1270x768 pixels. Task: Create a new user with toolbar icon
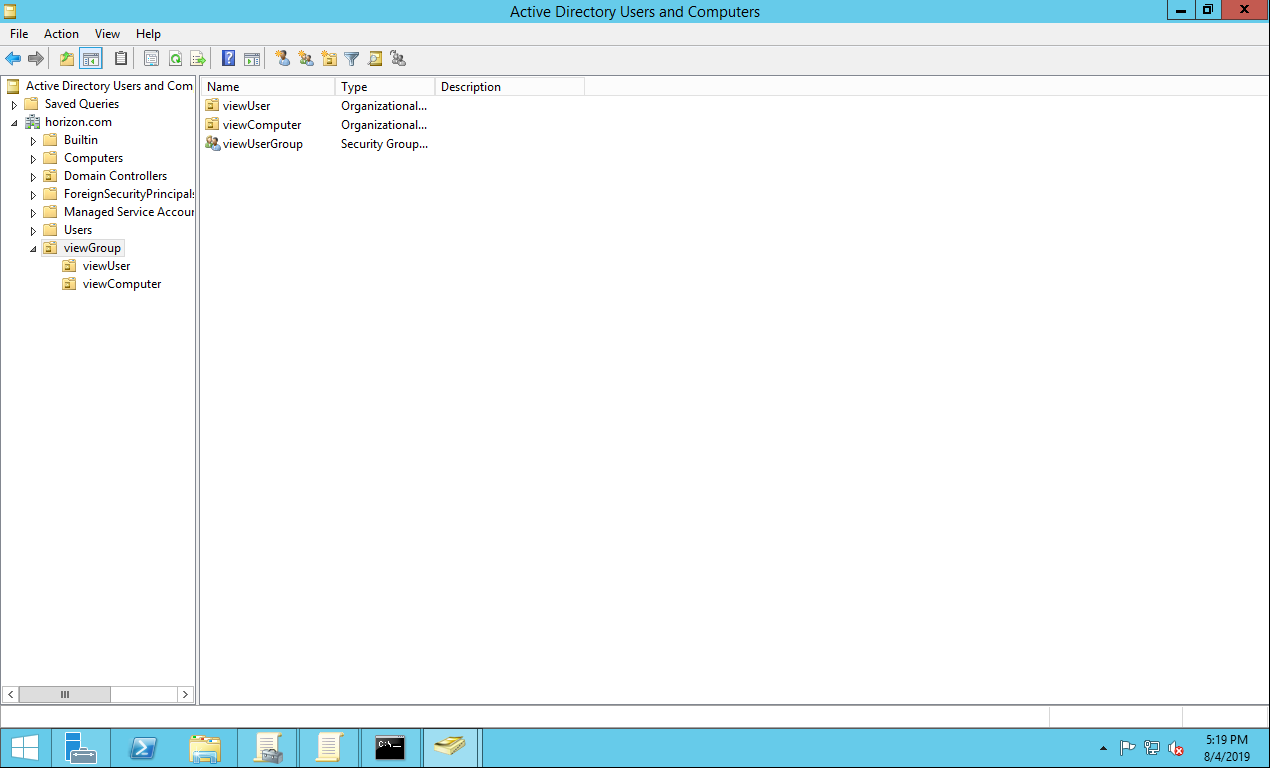[283, 59]
